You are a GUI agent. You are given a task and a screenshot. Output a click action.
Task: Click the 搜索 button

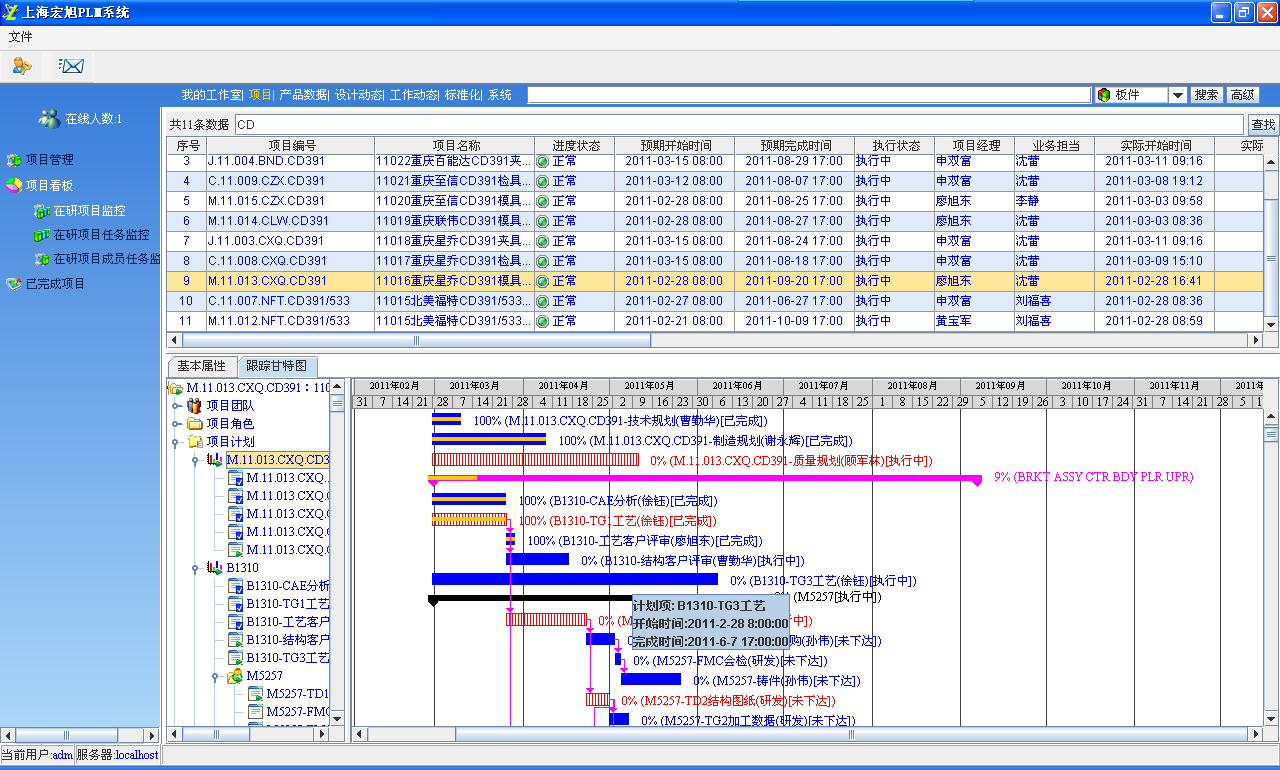pyautogui.click(x=1207, y=95)
